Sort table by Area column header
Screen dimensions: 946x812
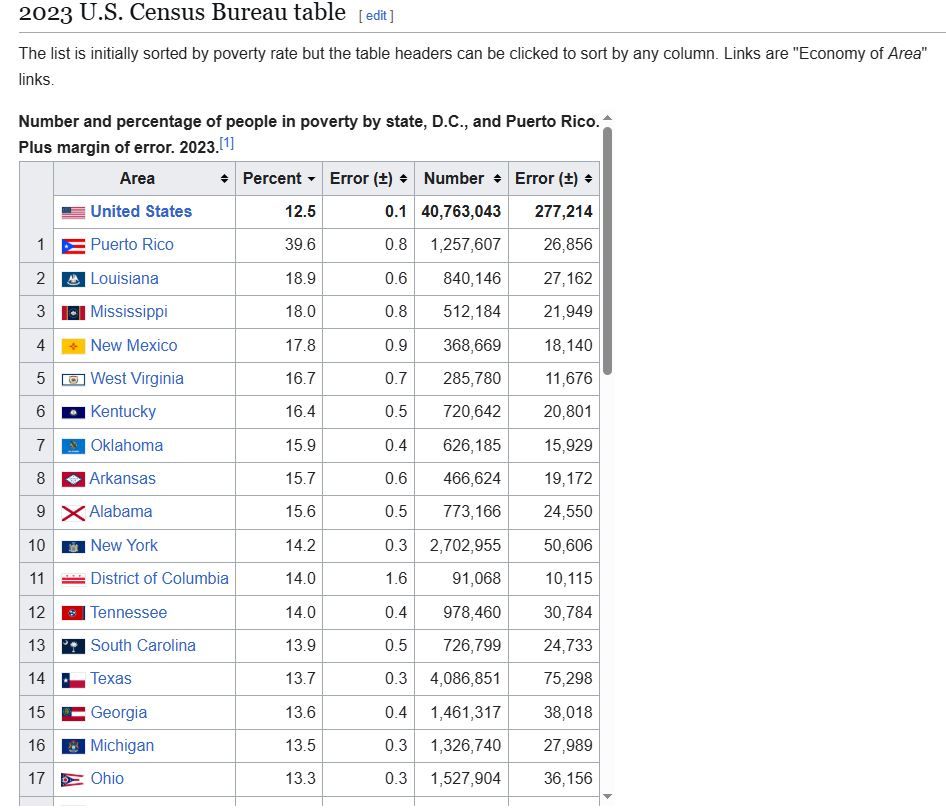tap(144, 179)
